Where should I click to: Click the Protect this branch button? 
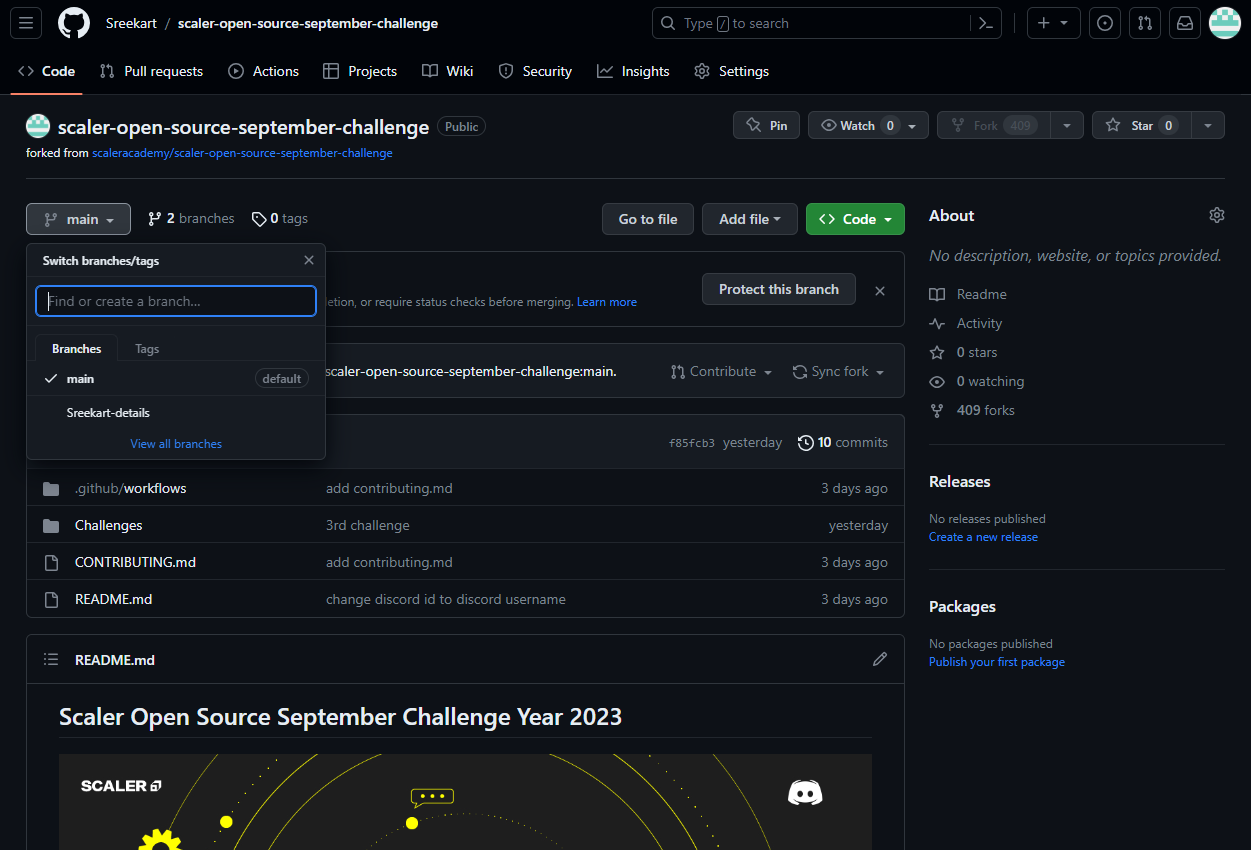click(x=778, y=288)
